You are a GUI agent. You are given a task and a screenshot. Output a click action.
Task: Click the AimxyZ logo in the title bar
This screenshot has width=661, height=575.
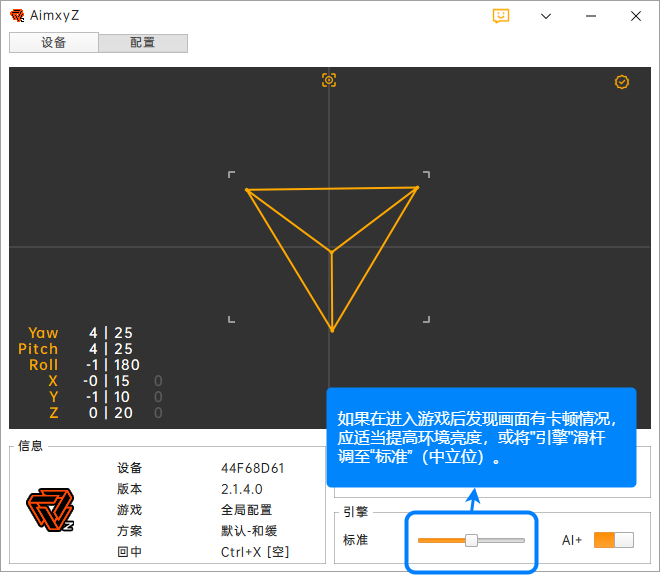click(17, 16)
